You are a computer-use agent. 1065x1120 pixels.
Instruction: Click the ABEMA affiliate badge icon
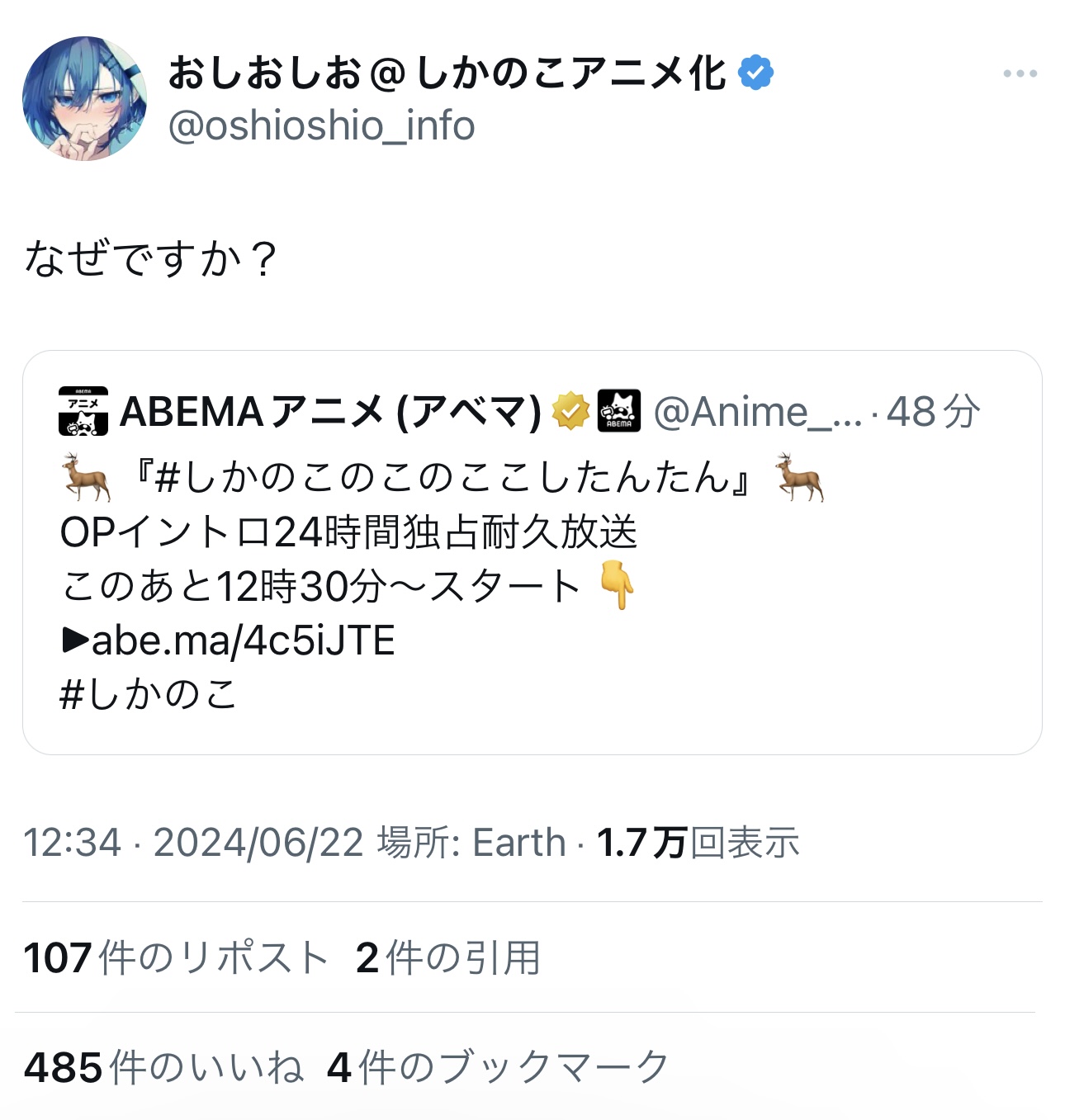point(618,411)
